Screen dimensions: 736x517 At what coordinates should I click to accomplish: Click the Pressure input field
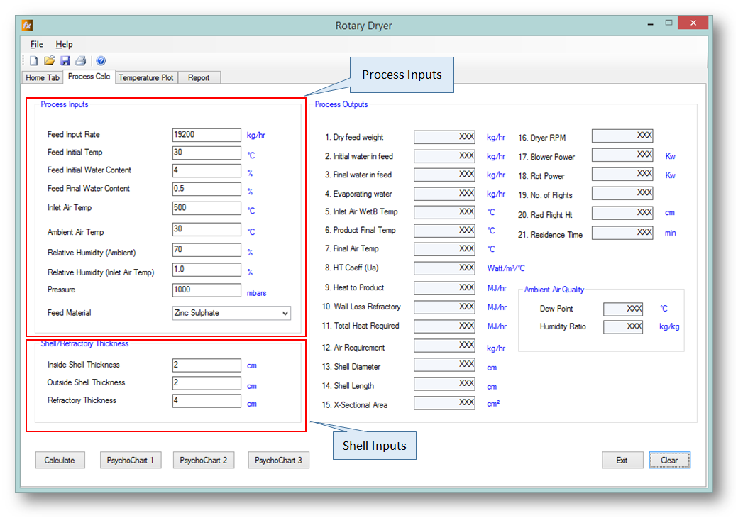tap(207, 290)
